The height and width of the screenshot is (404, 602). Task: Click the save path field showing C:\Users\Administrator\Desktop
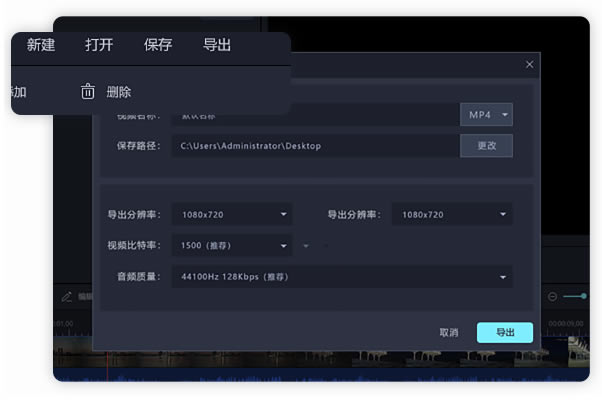point(315,146)
